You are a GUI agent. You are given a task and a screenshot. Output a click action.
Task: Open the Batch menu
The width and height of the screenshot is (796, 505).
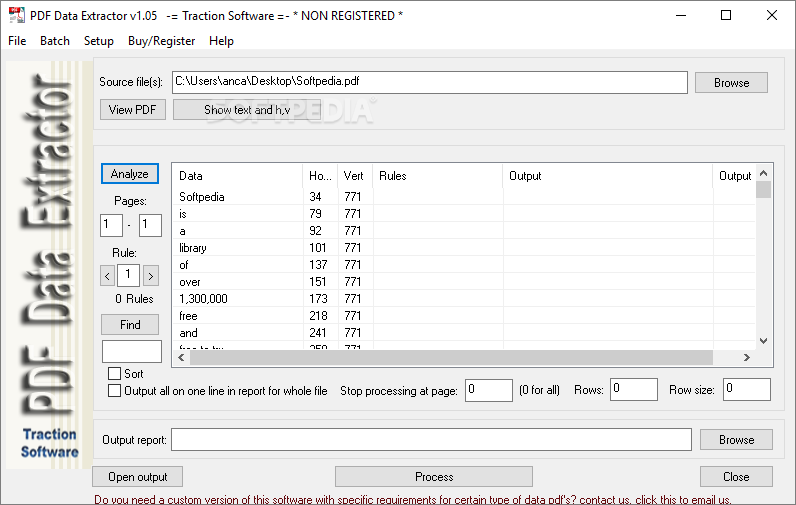pos(55,41)
